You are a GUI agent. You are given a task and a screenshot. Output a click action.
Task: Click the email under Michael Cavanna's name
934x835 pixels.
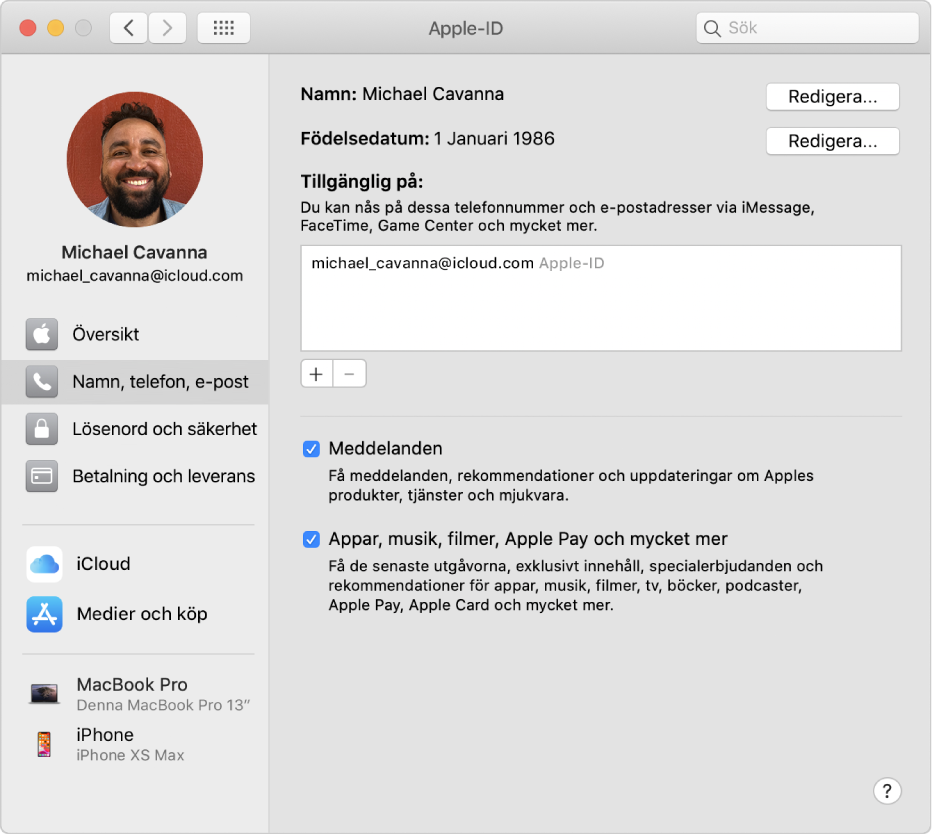tap(135, 276)
